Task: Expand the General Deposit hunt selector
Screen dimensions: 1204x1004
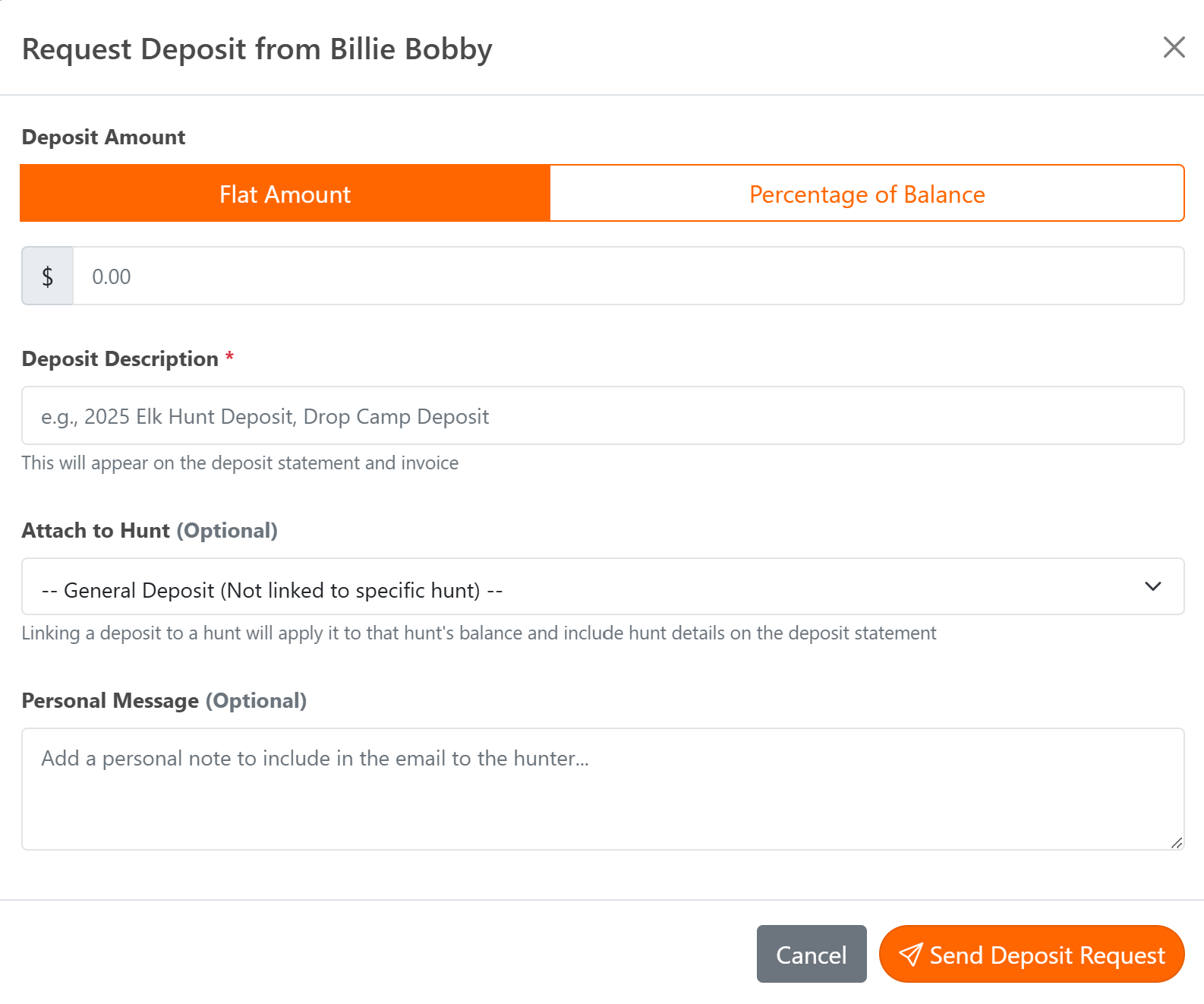Action: (602, 586)
